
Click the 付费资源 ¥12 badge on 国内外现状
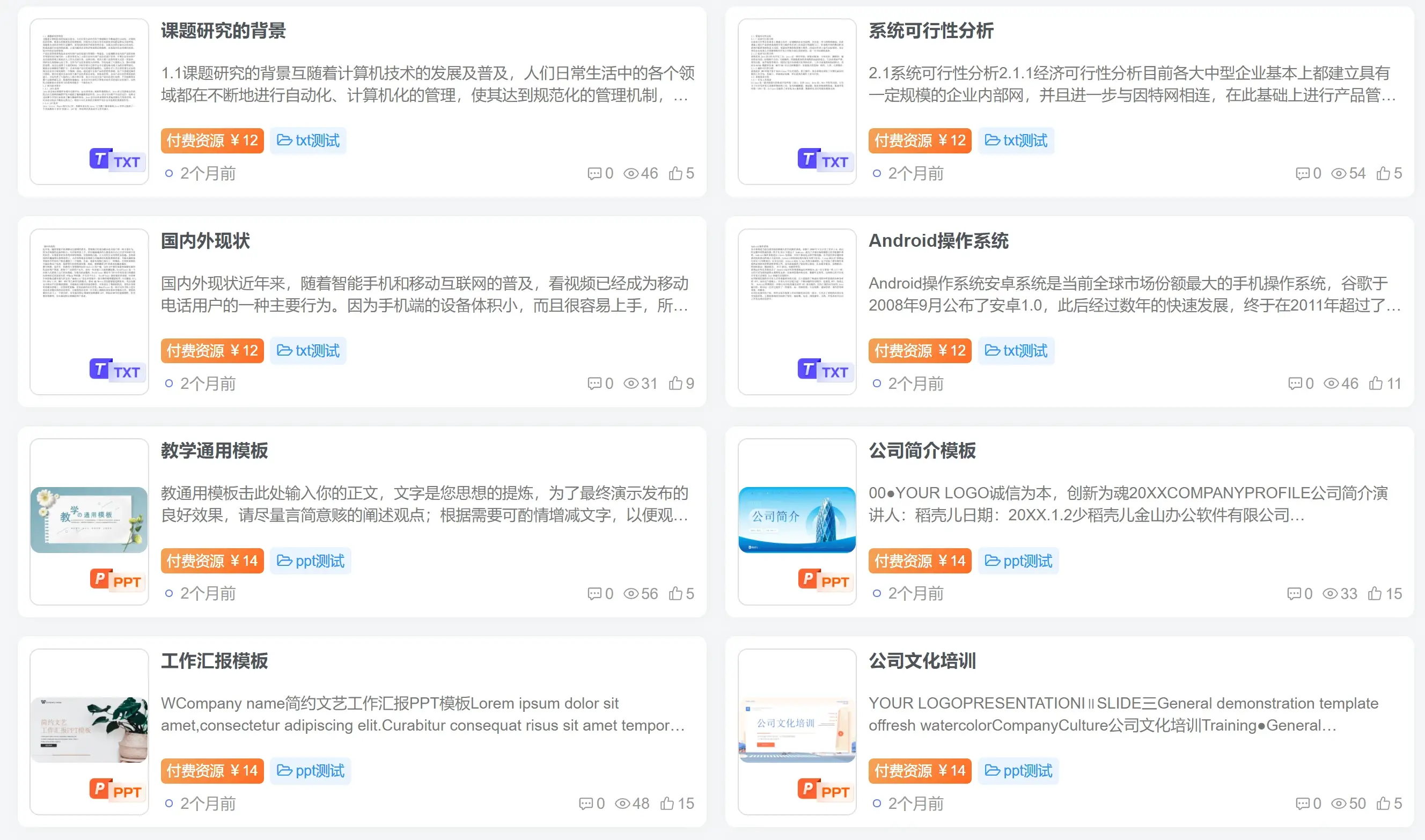coord(212,351)
